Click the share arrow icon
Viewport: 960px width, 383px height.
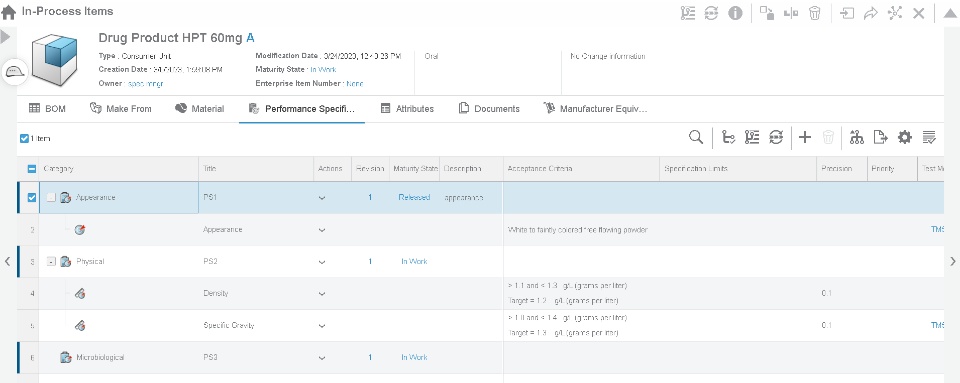(871, 13)
